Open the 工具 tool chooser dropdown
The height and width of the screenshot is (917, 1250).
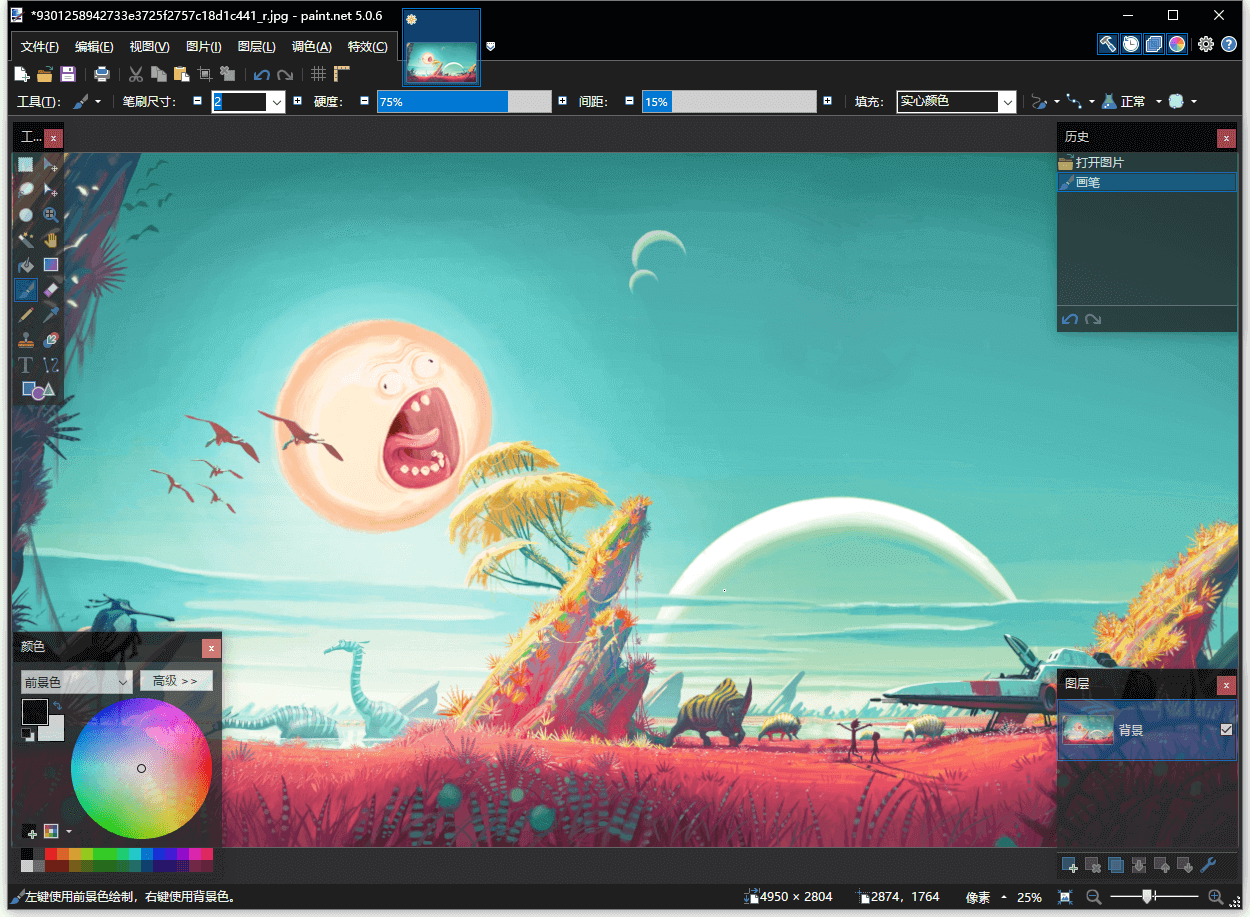[87, 101]
